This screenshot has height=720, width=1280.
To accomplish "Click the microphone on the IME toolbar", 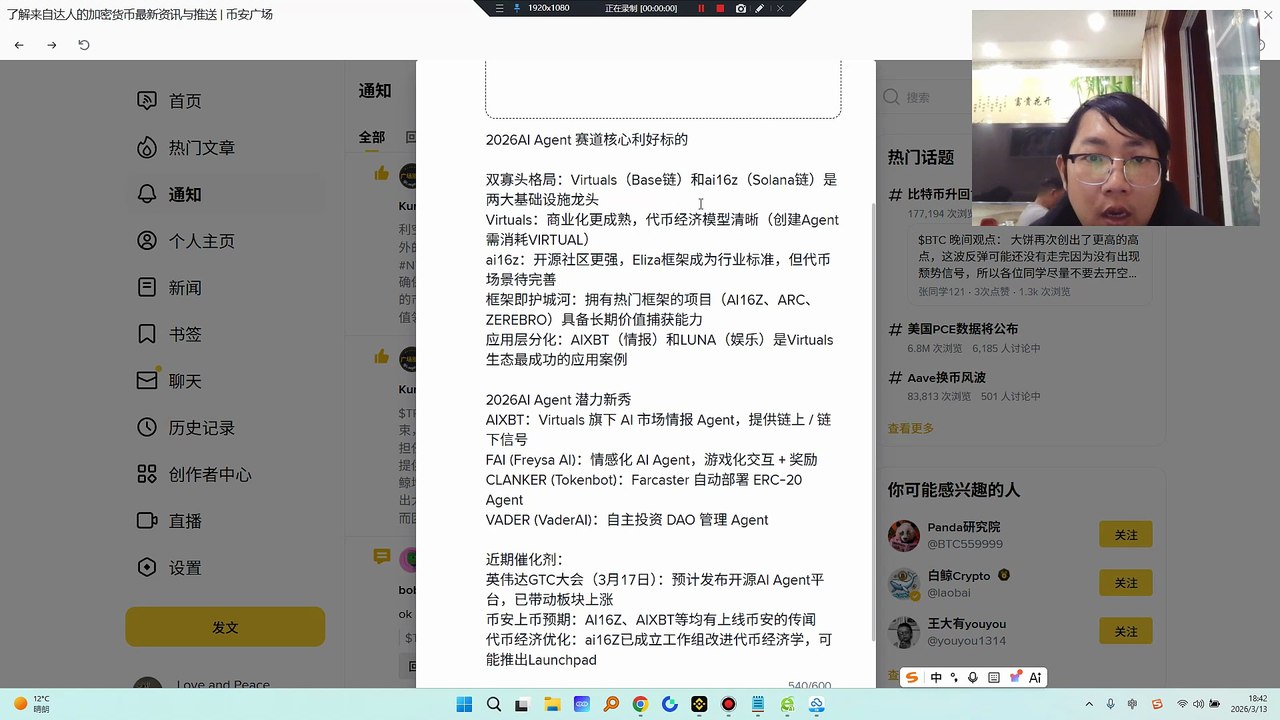I will (x=973, y=677).
